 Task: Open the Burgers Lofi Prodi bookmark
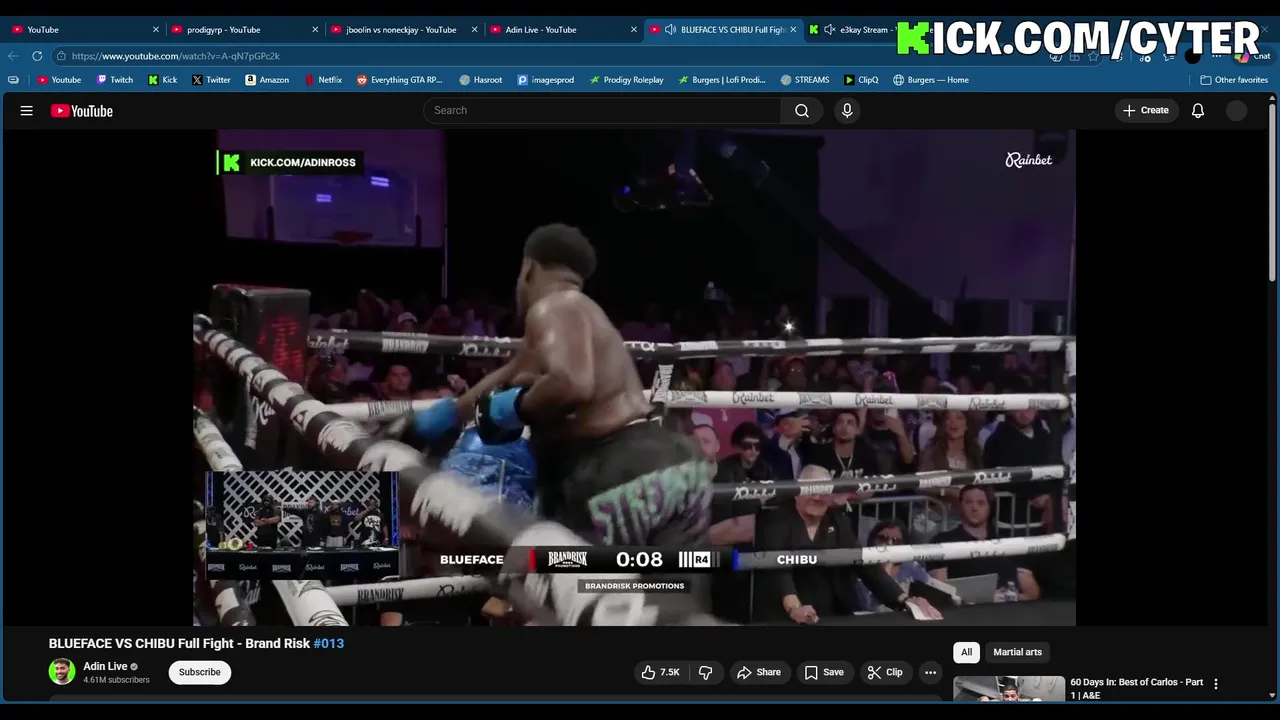[722, 80]
